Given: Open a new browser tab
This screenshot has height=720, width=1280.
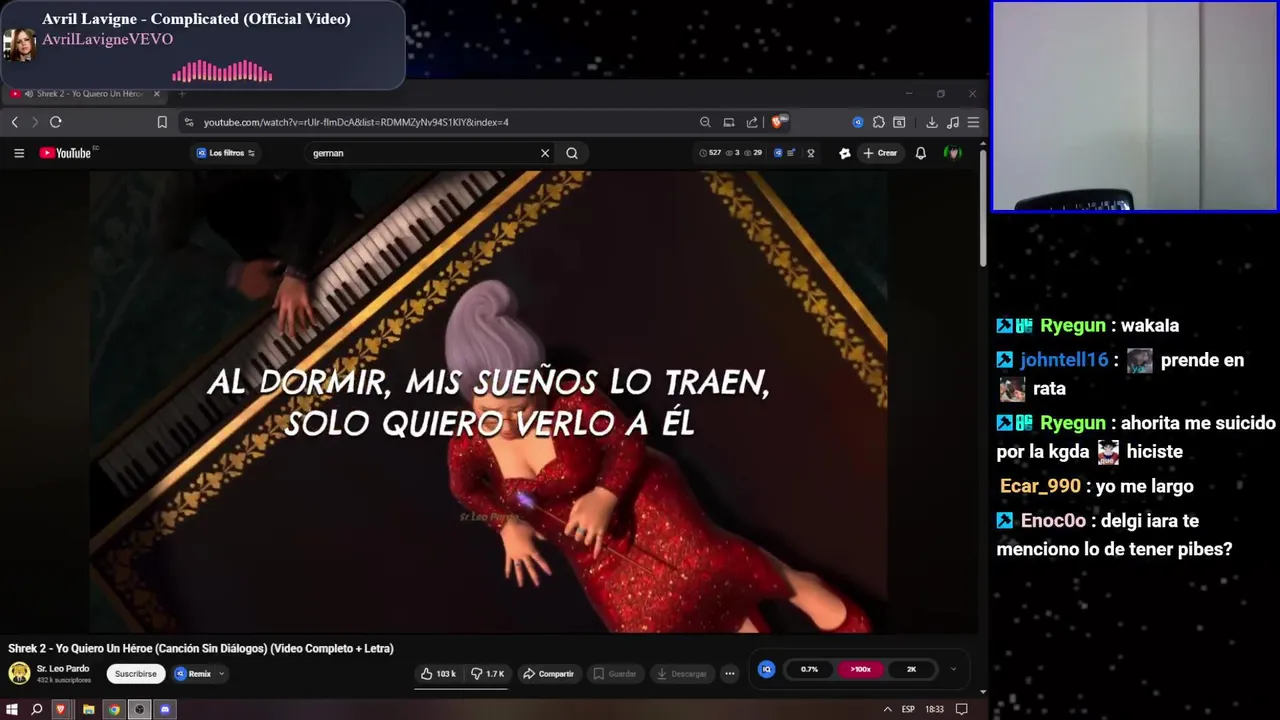Looking at the screenshot, I should click(182, 94).
